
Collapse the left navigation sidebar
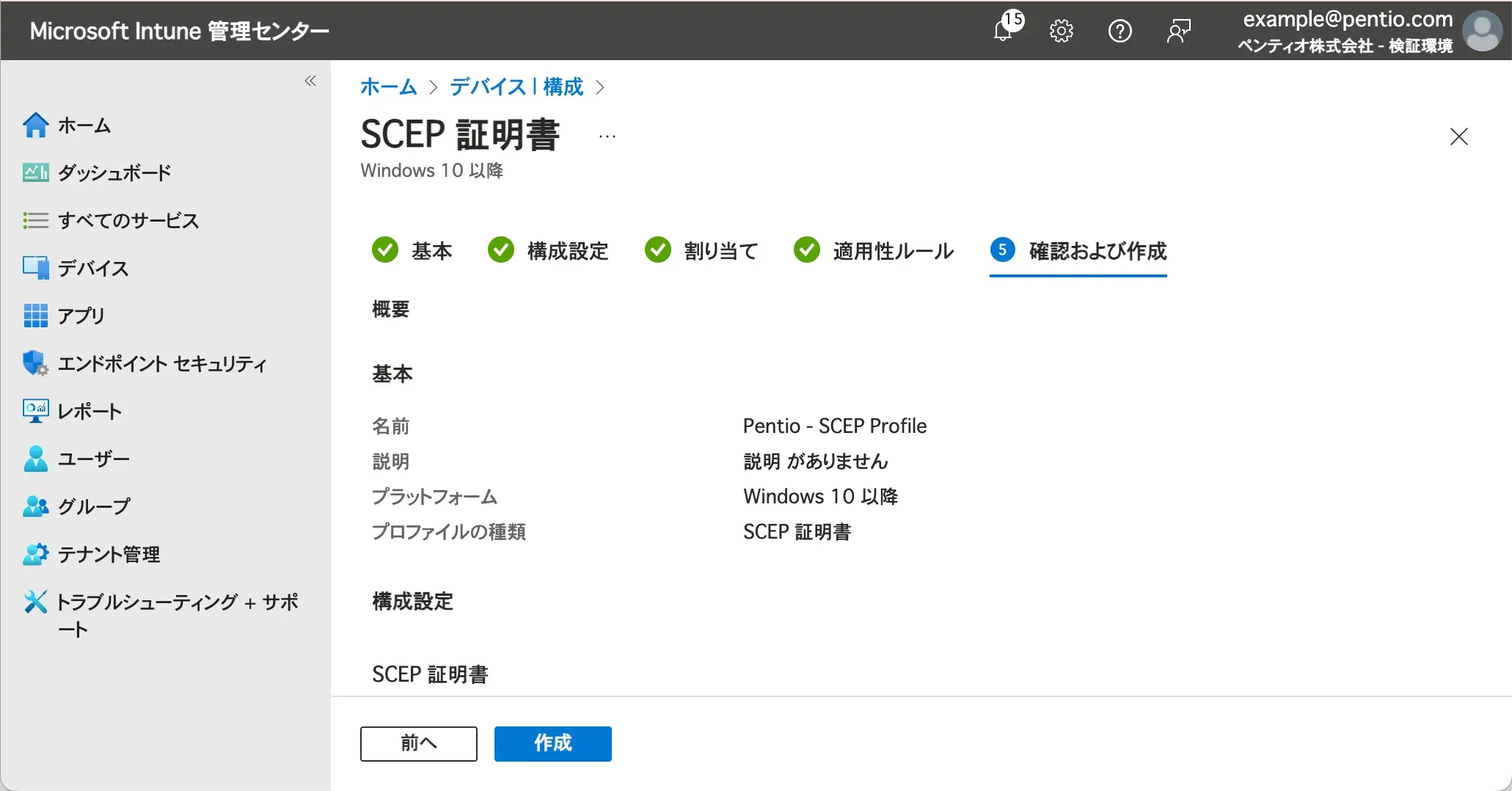pos(310,81)
